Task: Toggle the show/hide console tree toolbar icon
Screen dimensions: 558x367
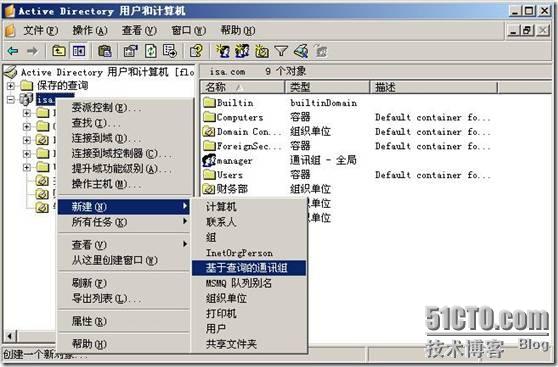Action: 79,51
